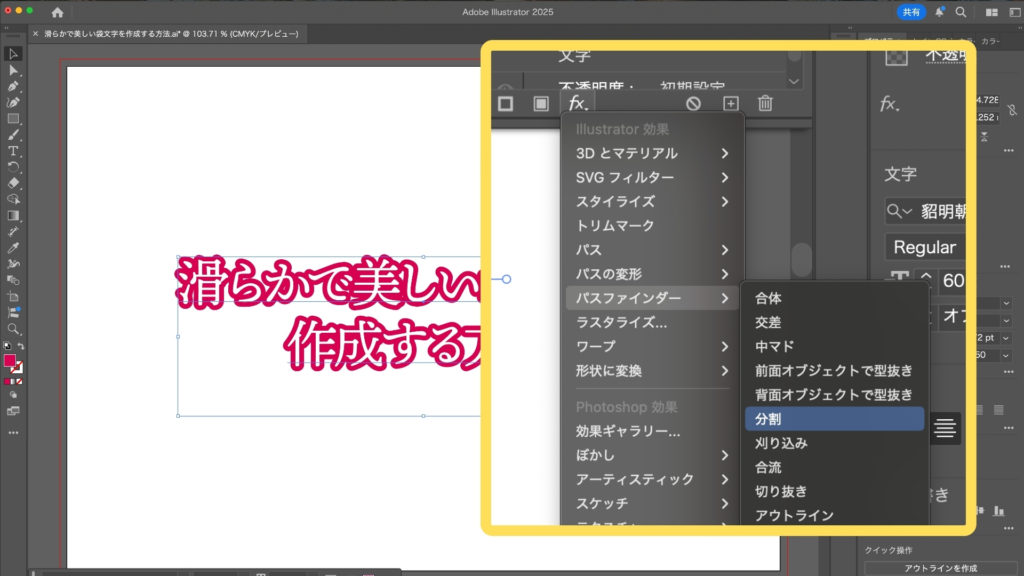The width and height of the screenshot is (1024, 576).
Task: Click the fx add-effect icon
Action: point(578,103)
